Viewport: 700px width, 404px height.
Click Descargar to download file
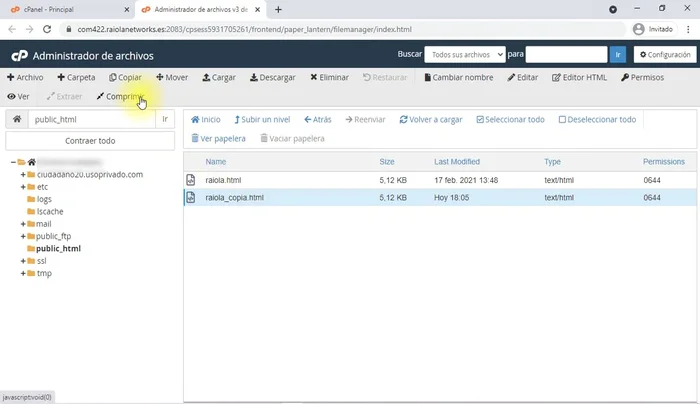[273, 77]
